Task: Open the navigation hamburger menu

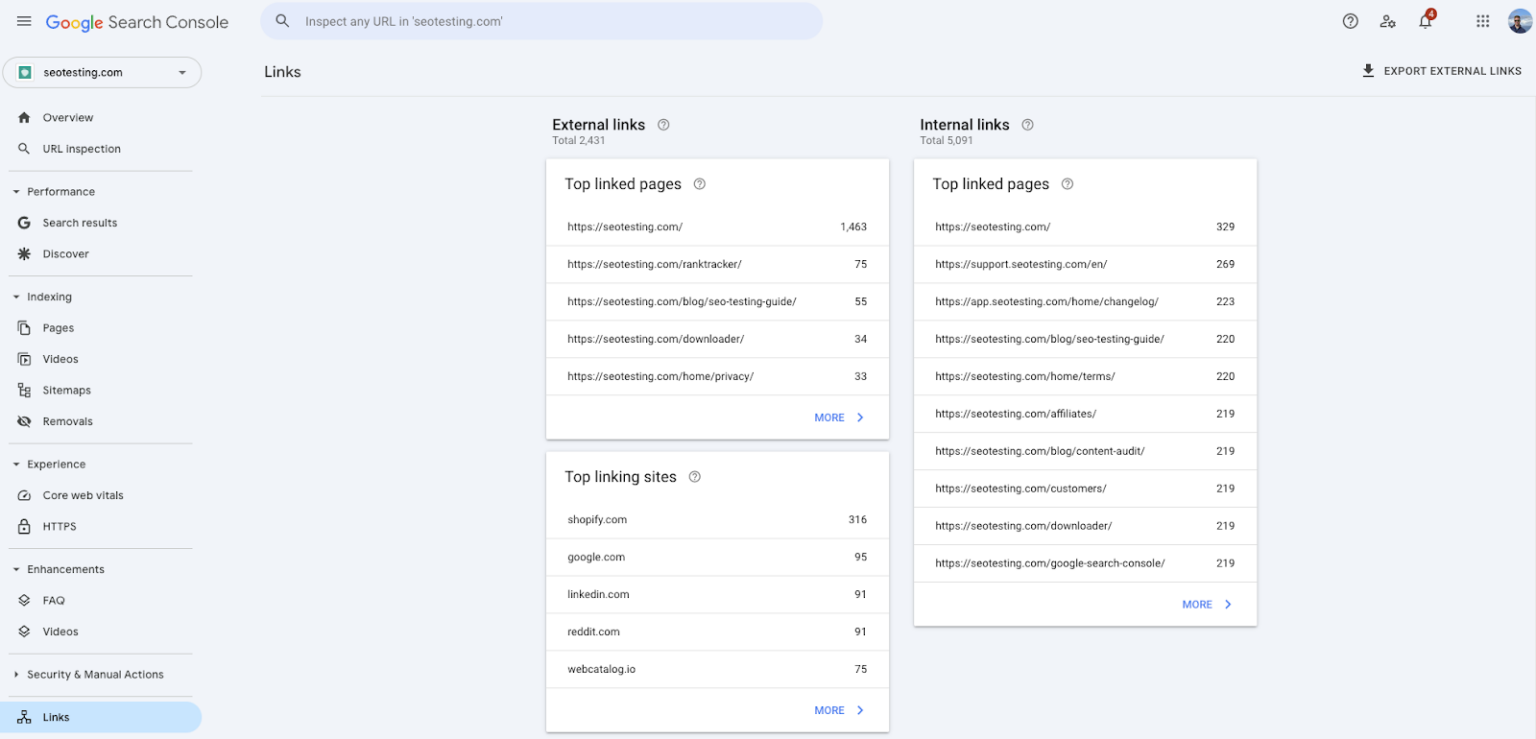Action: [24, 20]
